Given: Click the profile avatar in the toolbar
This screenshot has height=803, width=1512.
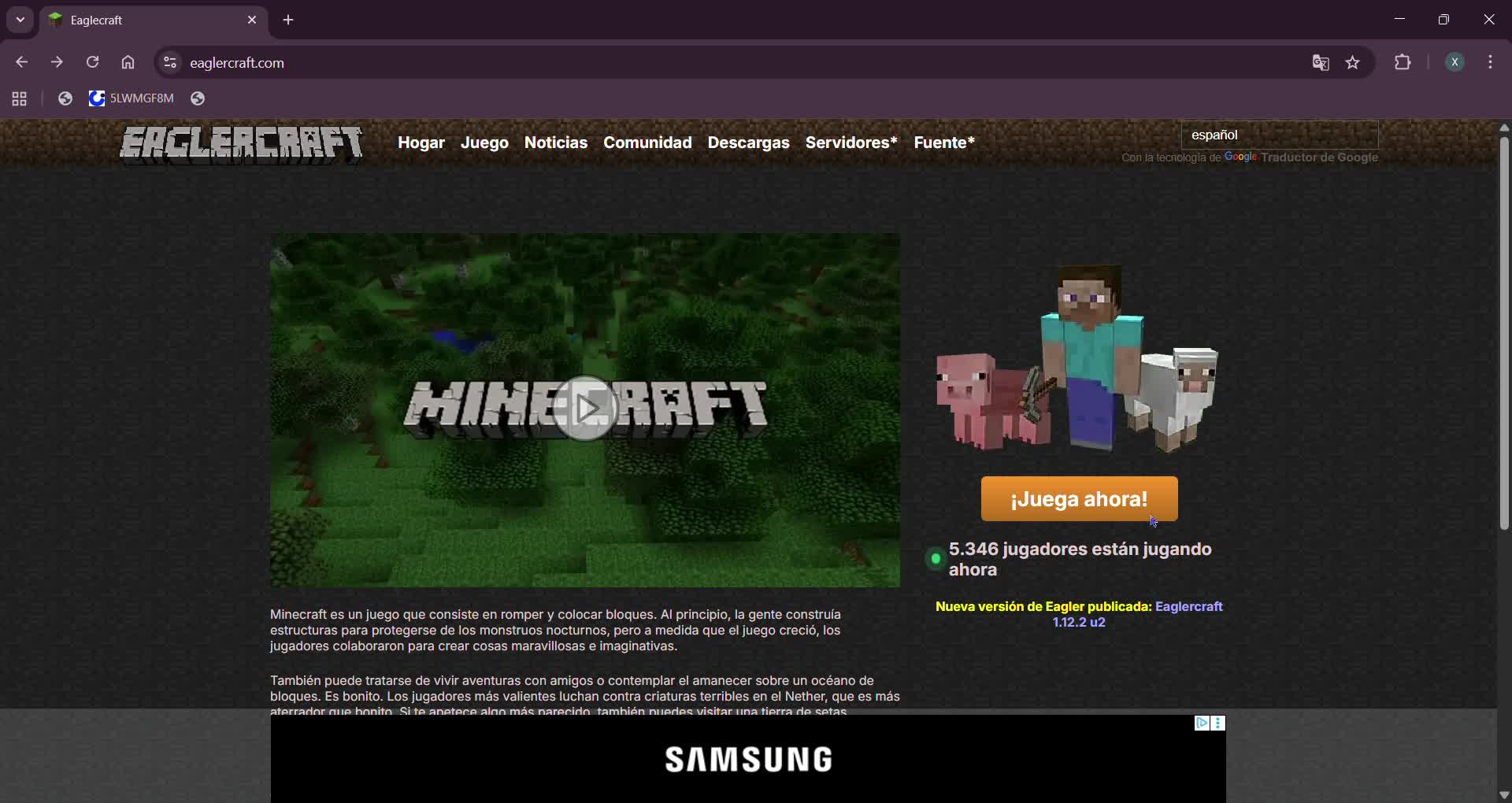Looking at the screenshot, I should coord(1455,62).
